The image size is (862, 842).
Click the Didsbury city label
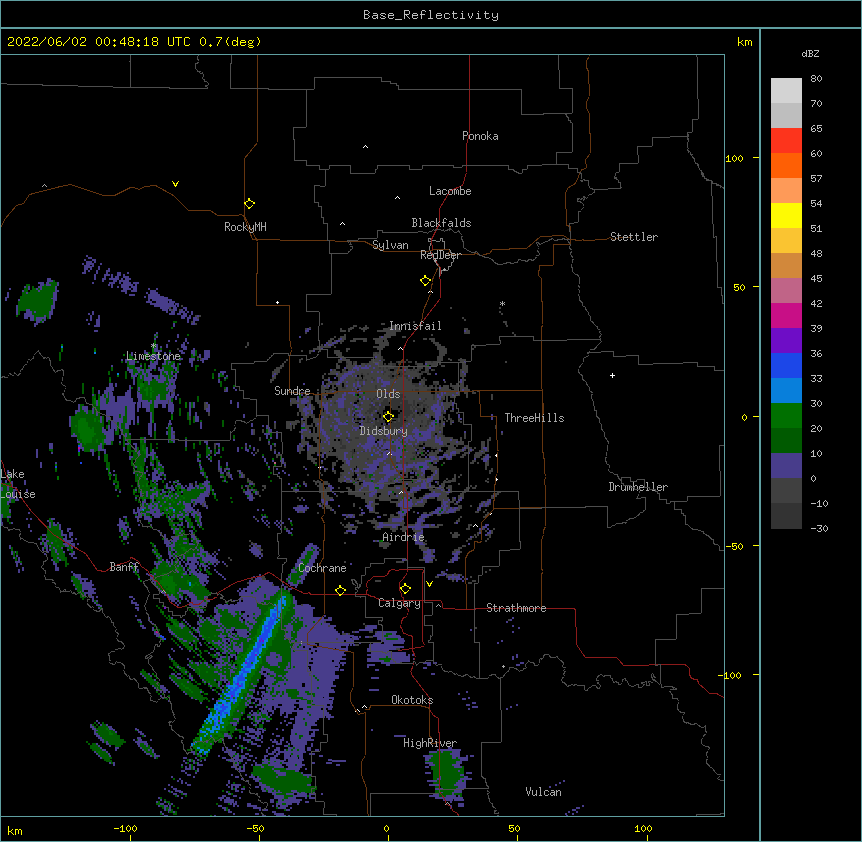click(x=384, y=431)
